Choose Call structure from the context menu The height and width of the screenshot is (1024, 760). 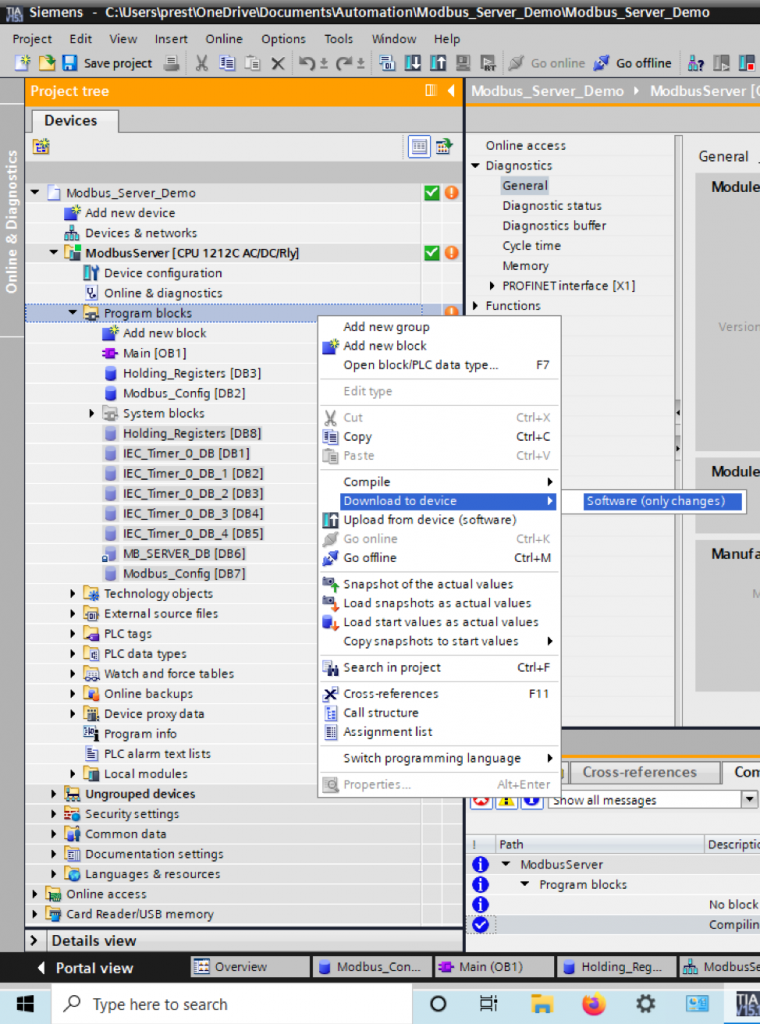(440, 712)
